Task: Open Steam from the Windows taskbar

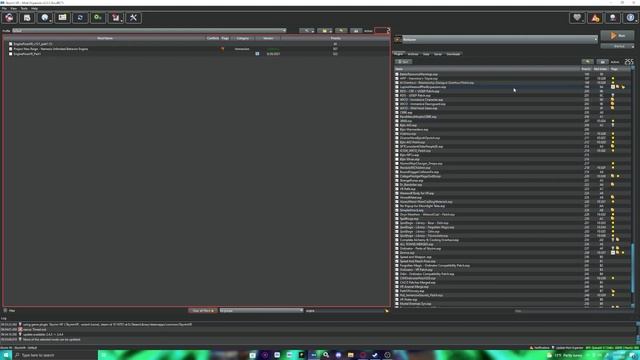Action: [x=375, y=355]
